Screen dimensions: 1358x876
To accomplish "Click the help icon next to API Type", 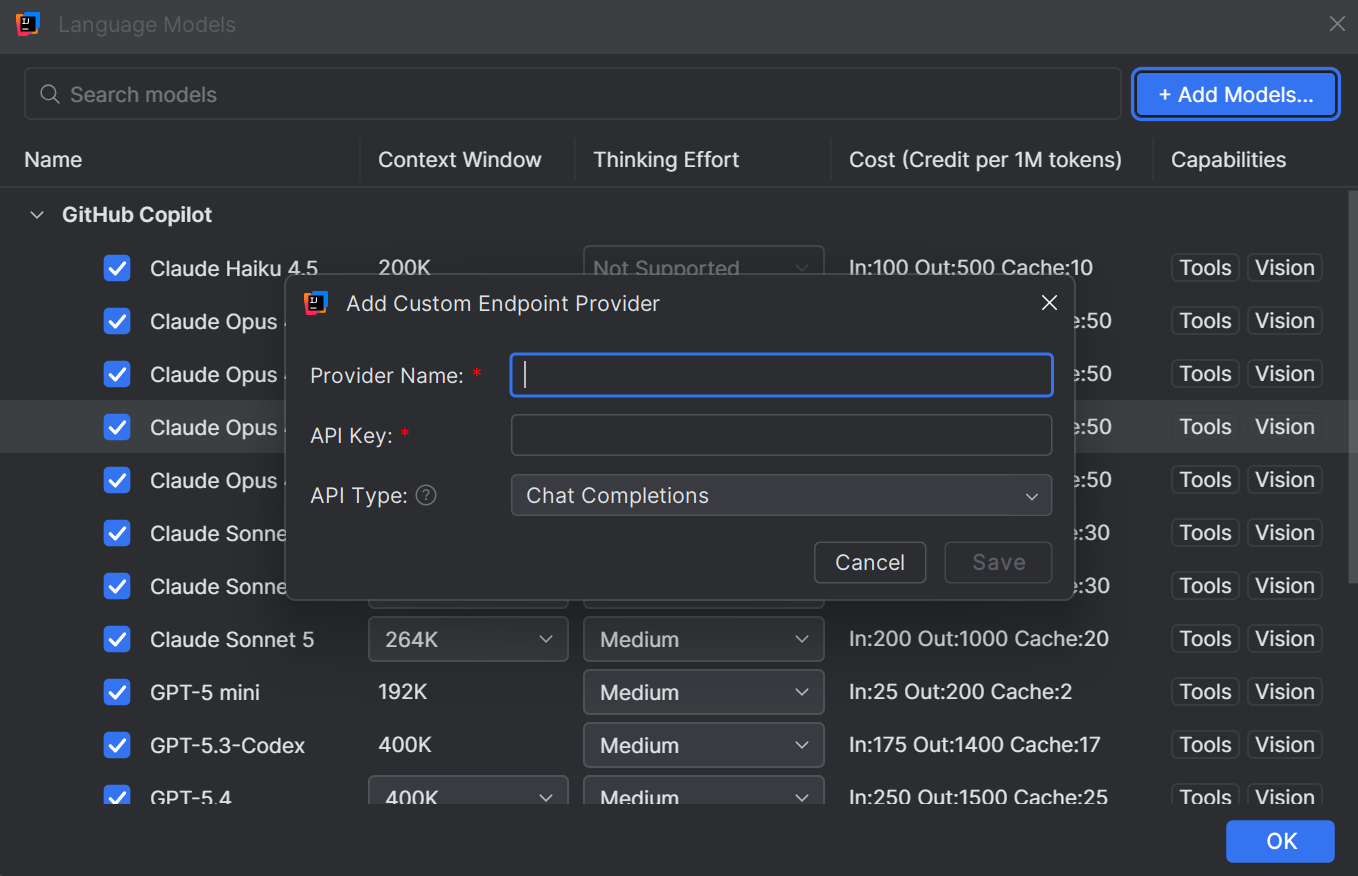I will coord(426,495).
